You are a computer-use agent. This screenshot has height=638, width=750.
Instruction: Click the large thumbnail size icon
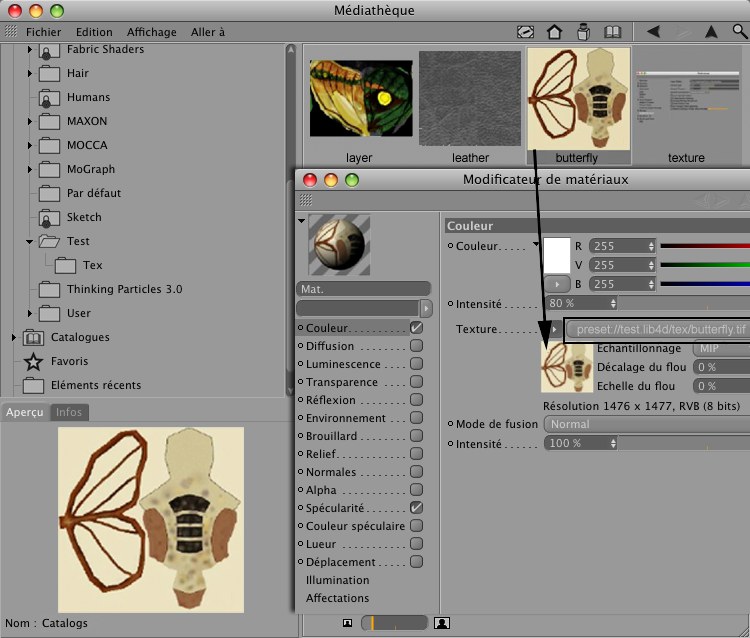coord(442,623)
